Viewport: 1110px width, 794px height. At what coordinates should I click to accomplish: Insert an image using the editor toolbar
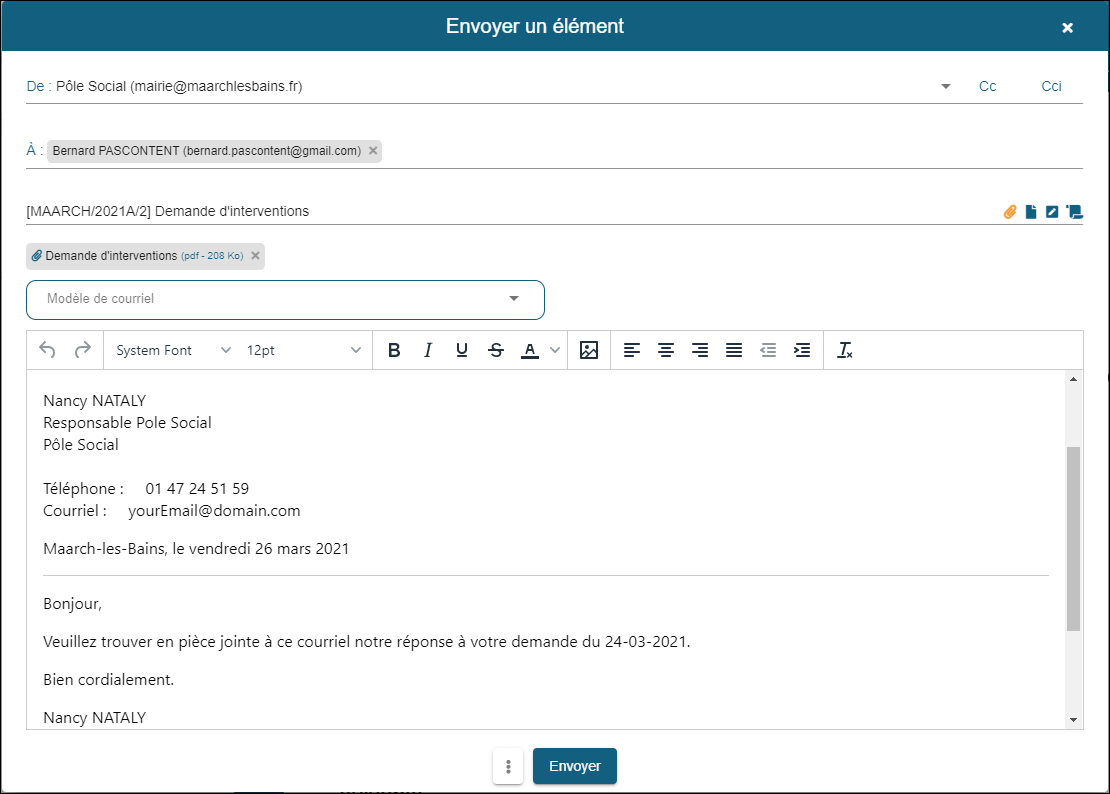click(x=589, y=350)
